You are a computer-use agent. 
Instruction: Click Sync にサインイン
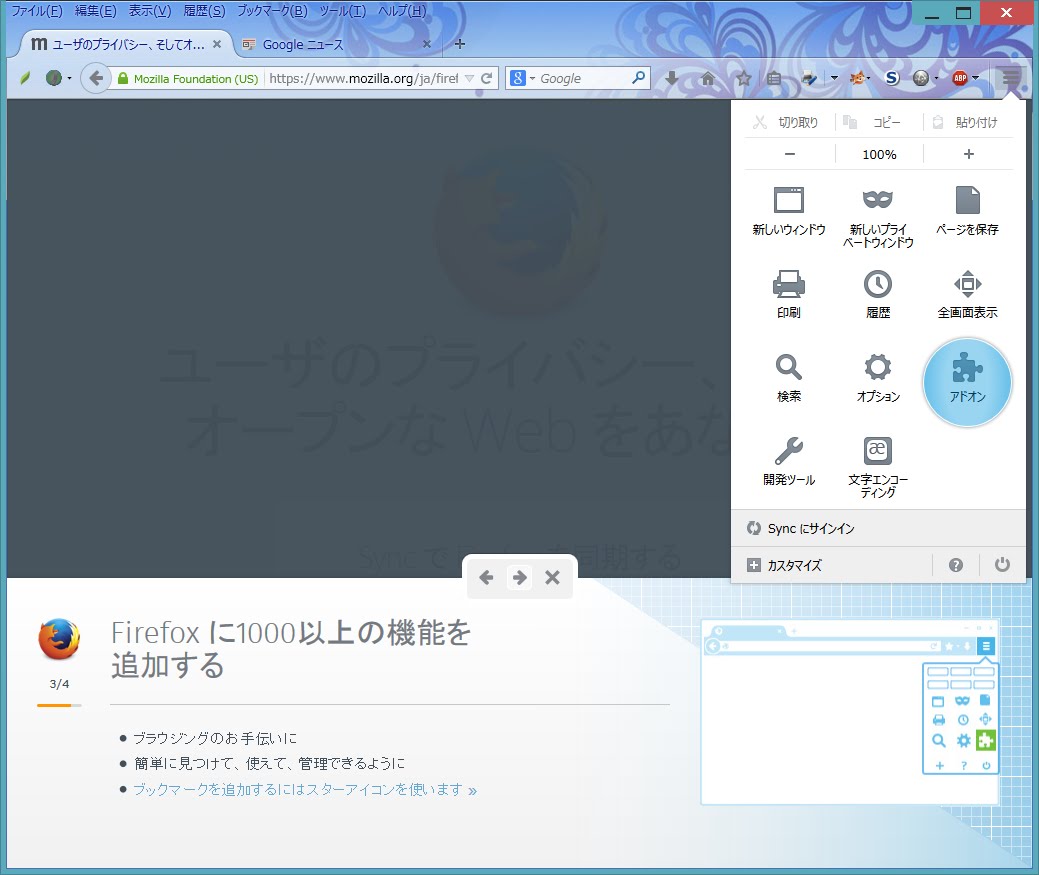(x=878, y=528)
